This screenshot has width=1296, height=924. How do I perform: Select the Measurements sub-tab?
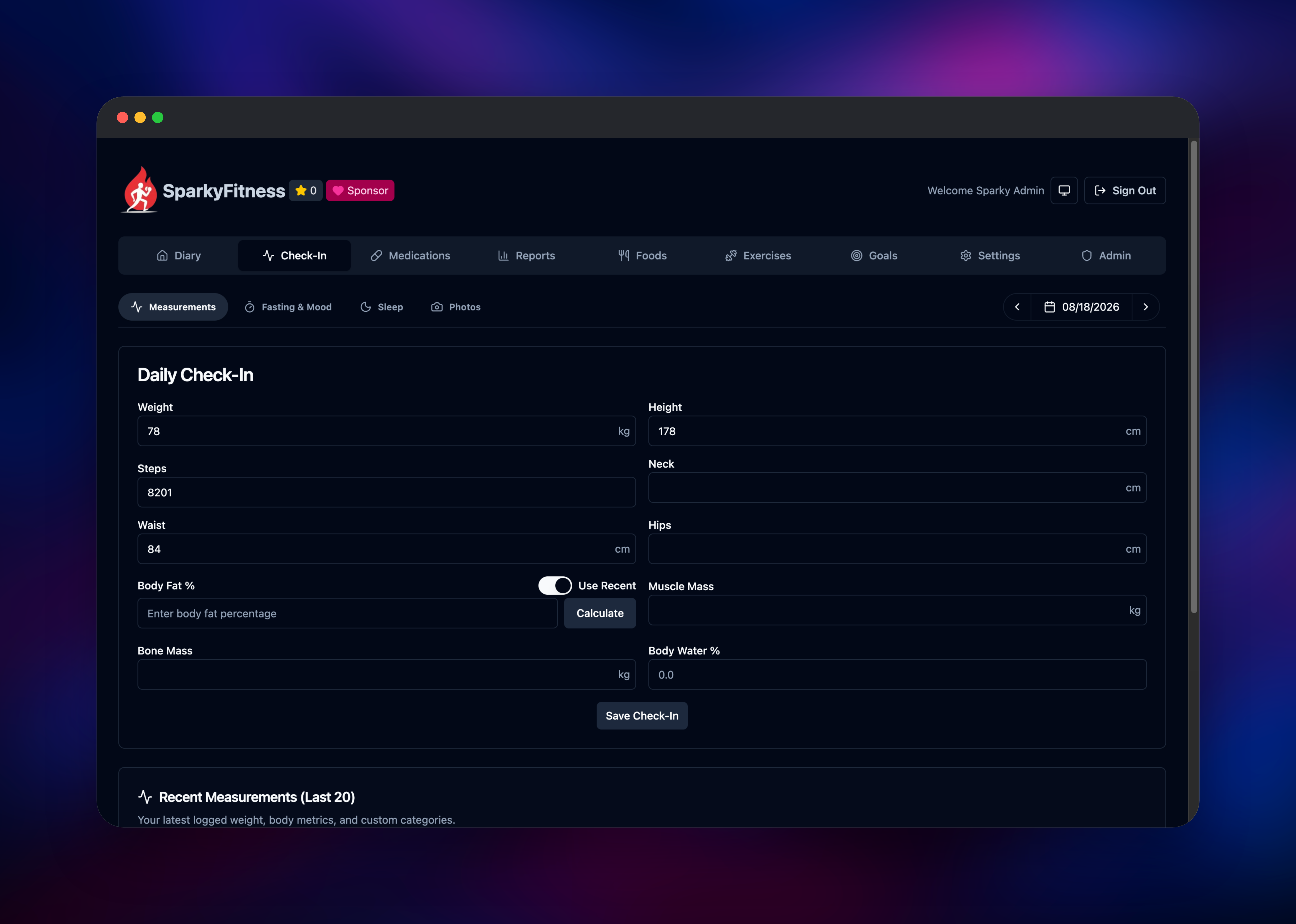click(x=173, y=307)
